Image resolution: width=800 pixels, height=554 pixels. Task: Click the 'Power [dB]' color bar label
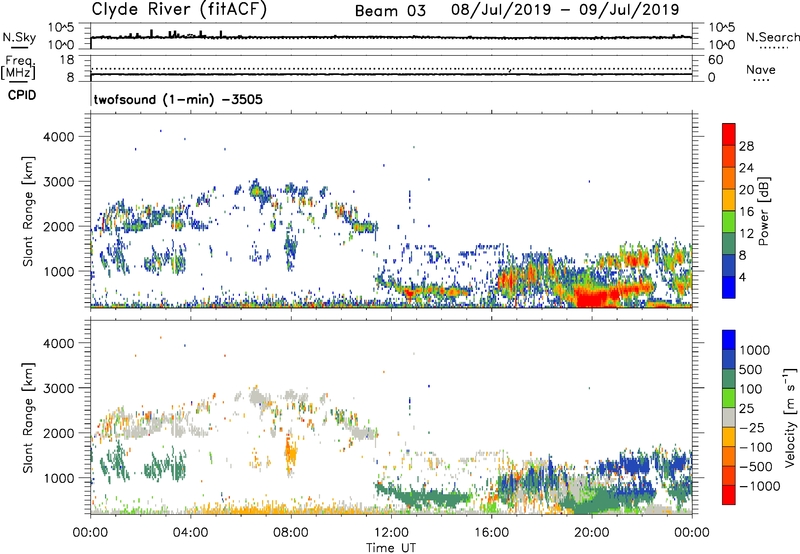[x=763, y=211]
